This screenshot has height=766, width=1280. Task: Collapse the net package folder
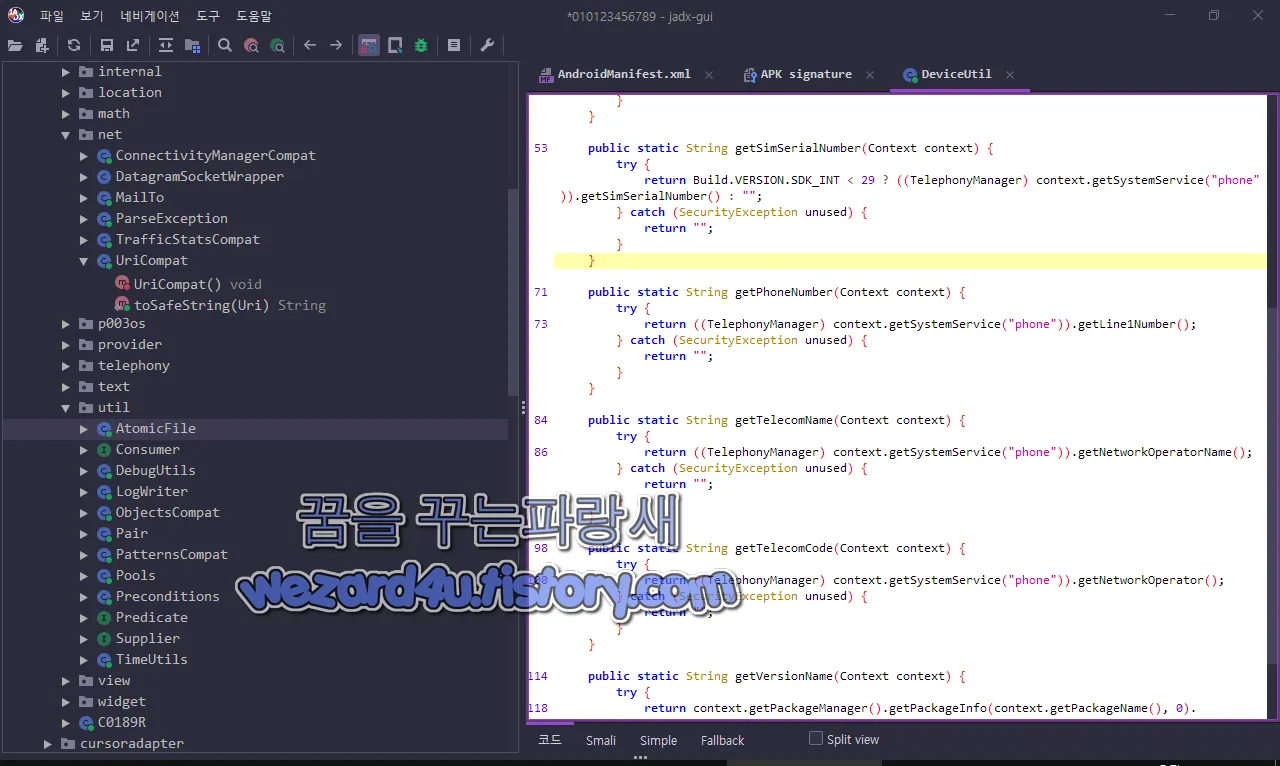coord(66,134)
